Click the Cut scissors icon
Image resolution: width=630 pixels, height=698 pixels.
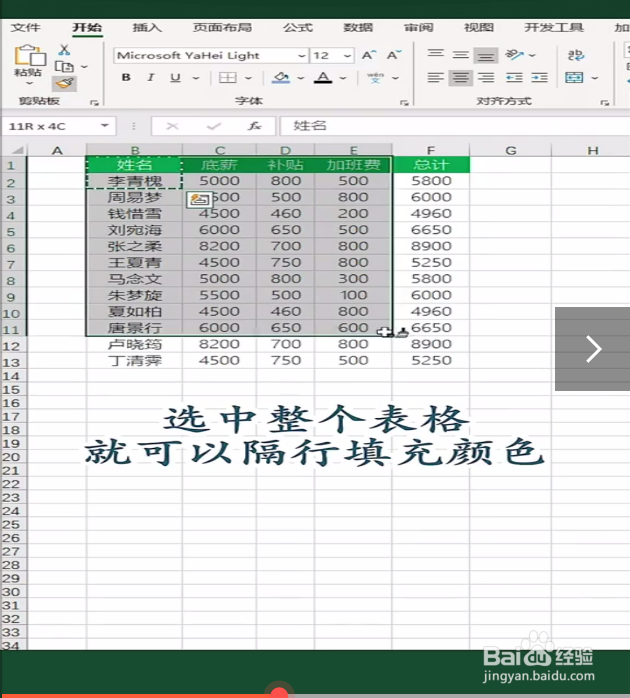tap(65, 50)
